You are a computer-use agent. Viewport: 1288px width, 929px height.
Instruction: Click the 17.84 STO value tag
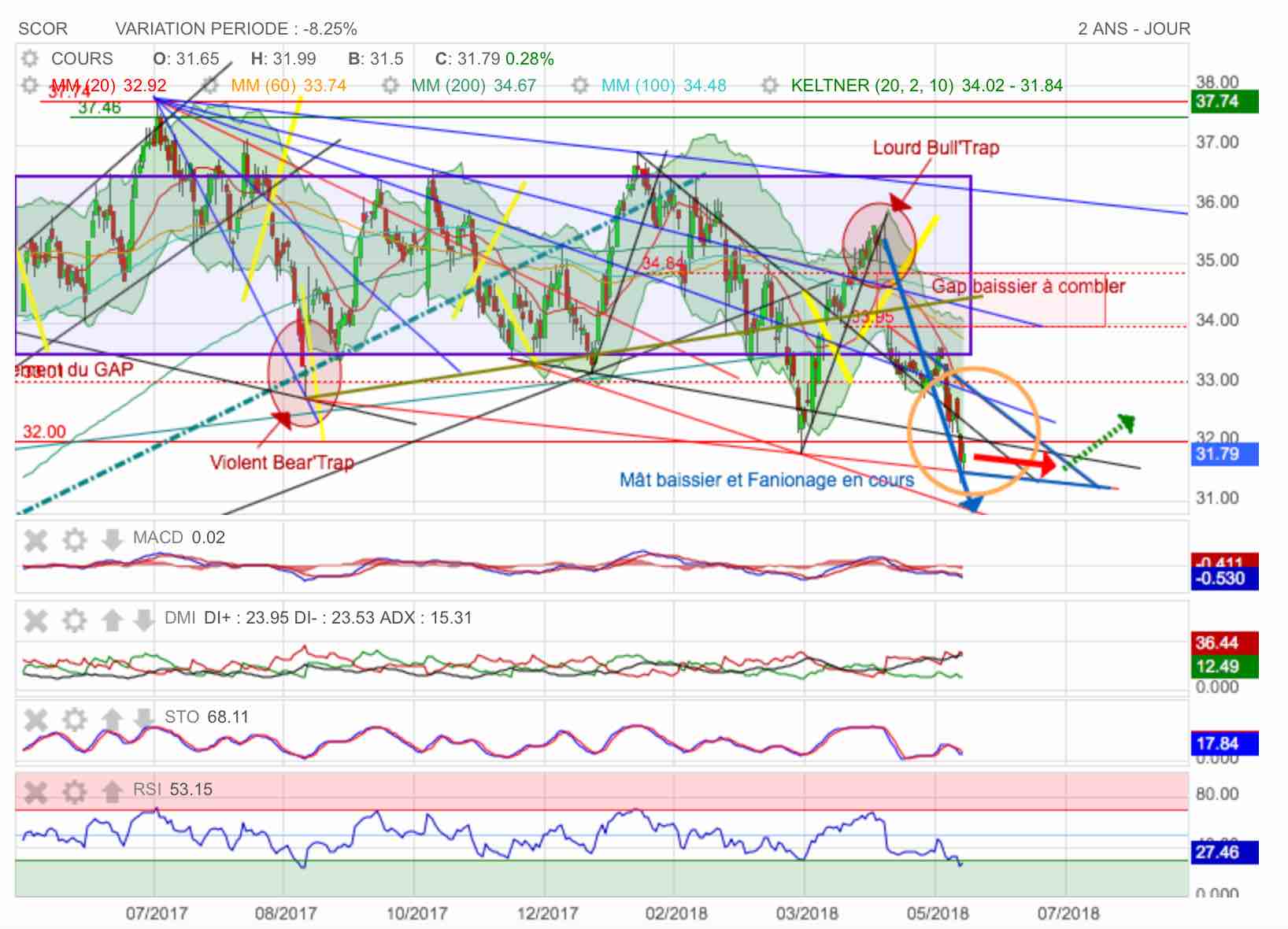pos(1224,744)
